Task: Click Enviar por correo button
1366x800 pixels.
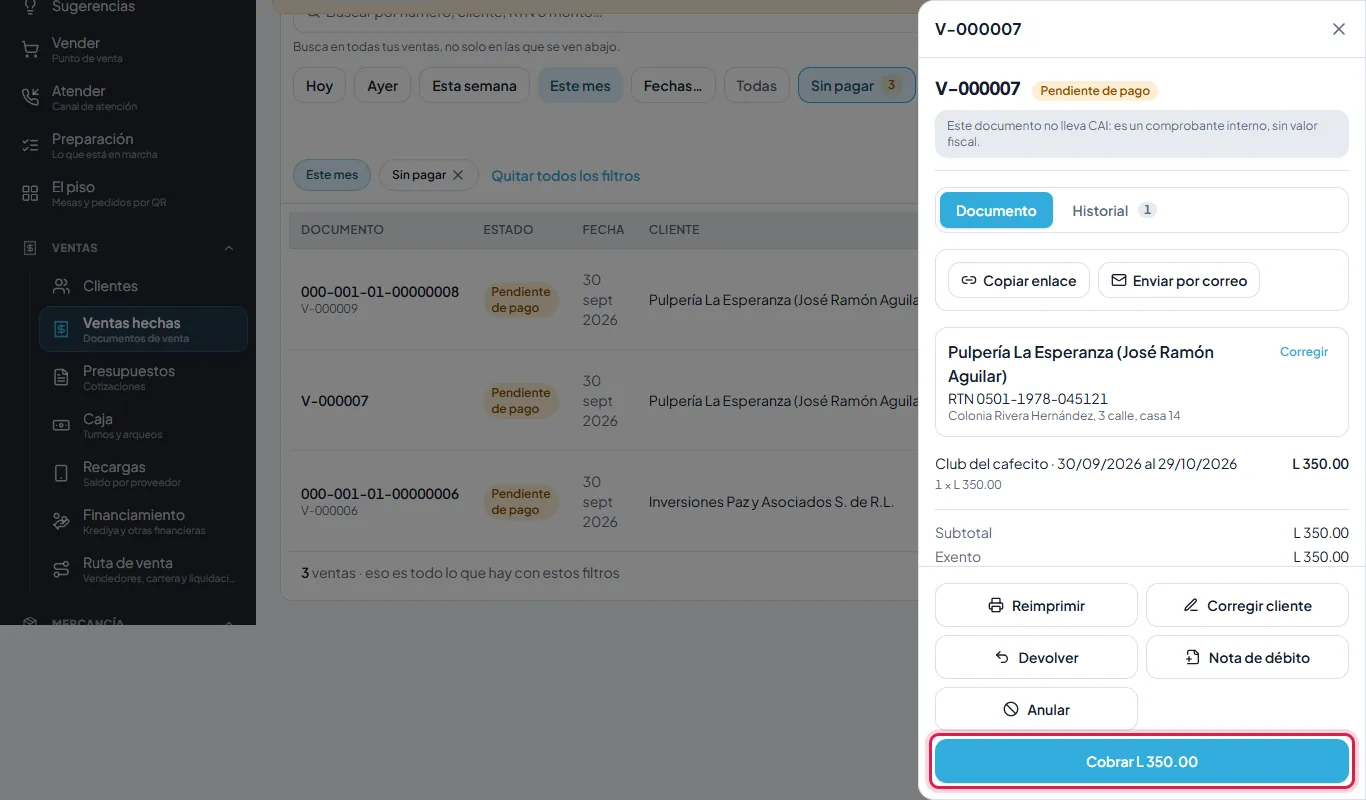Action: point(1179,281)
